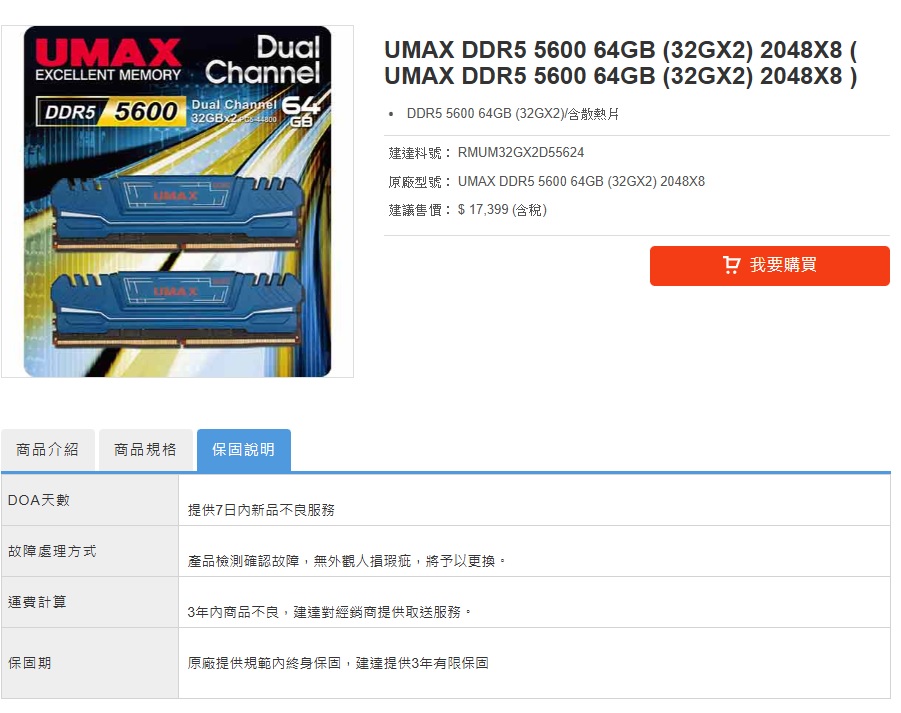Select the 保固說明 tab
The height and width of the screenshot is (713, 901).
pyautogui.click(x=244, y=450)
